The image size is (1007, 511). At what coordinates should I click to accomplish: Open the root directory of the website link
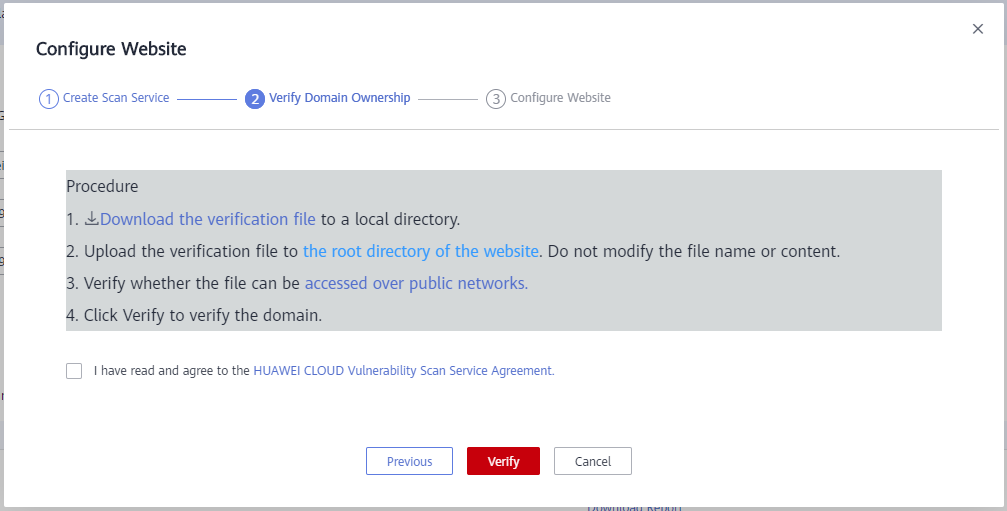421,252
